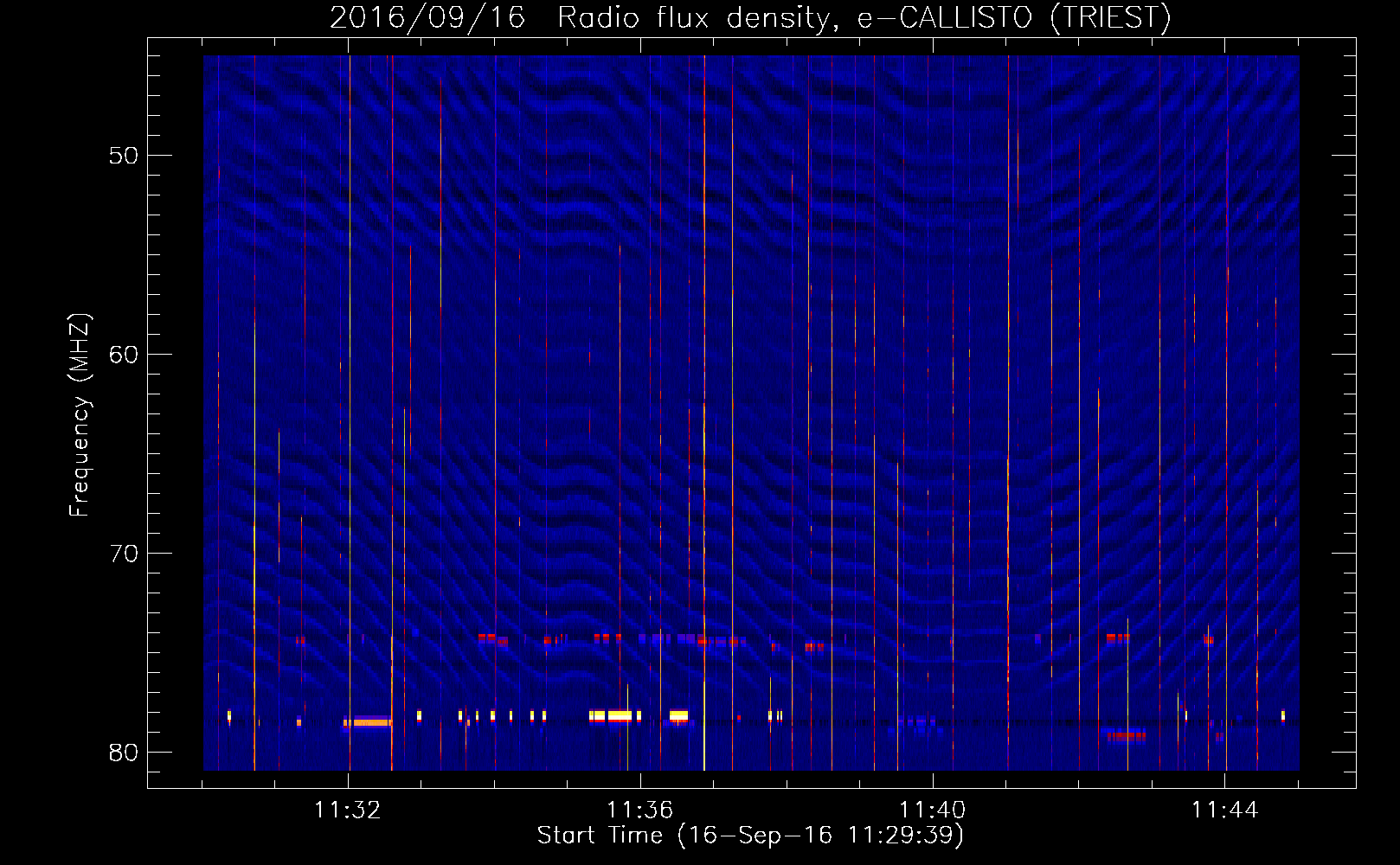
Task: Click the plot title '2016/09/16 Radio flux density'
Action: point(581,17)
